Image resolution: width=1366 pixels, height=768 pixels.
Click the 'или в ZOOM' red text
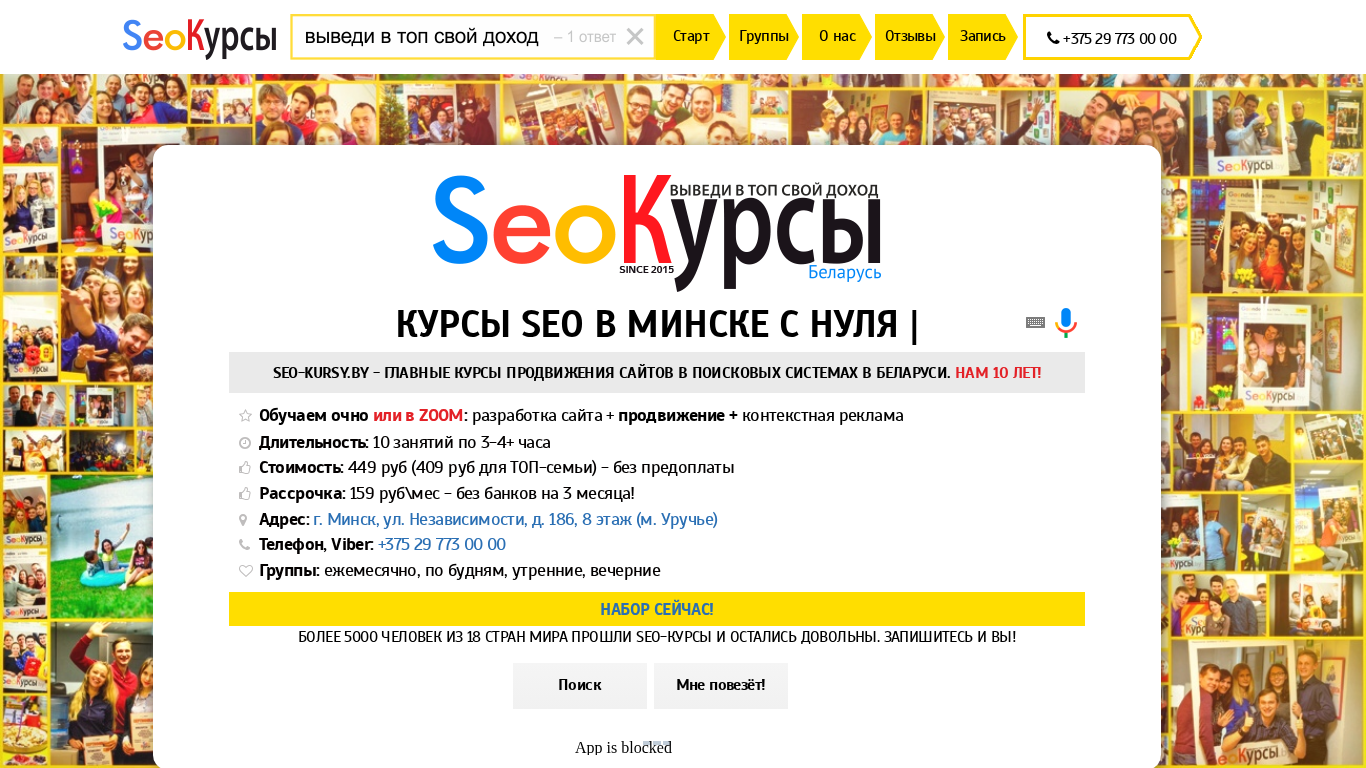(x=418, y=416)
